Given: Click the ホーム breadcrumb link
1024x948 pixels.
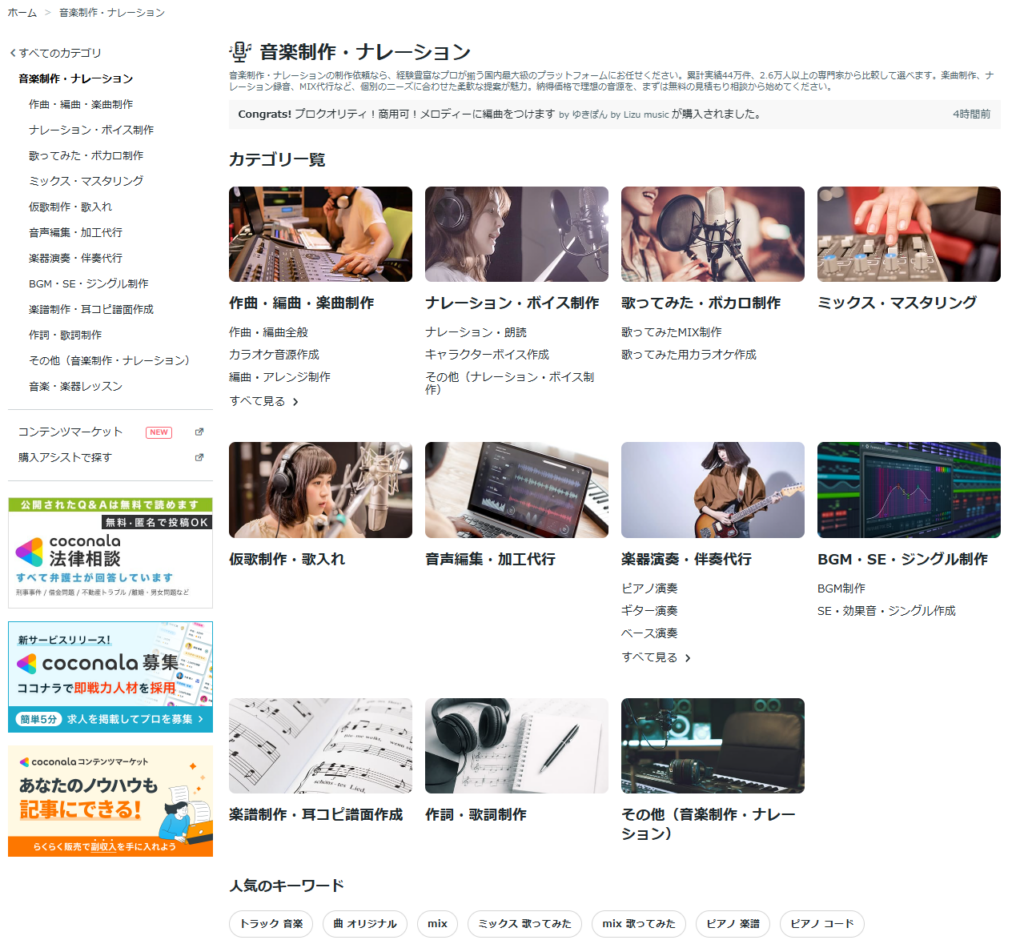Looking at the screenshot, I should [22, 13].
